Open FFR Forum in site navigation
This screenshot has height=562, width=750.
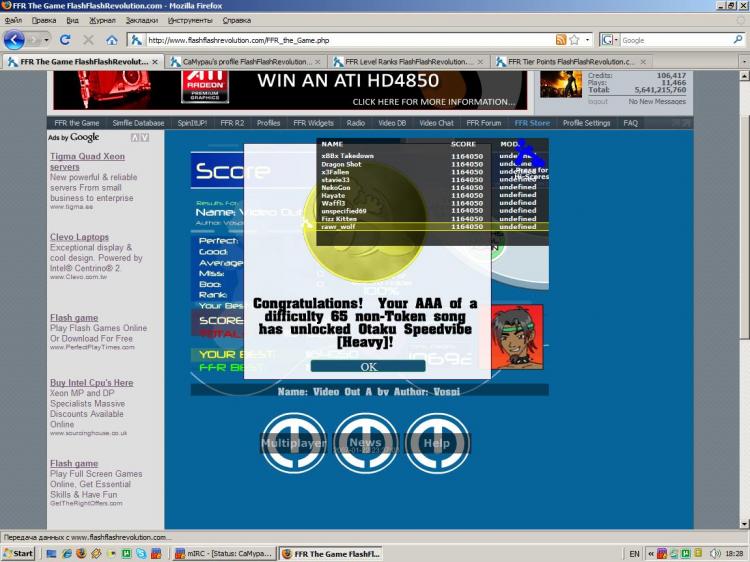484,123
